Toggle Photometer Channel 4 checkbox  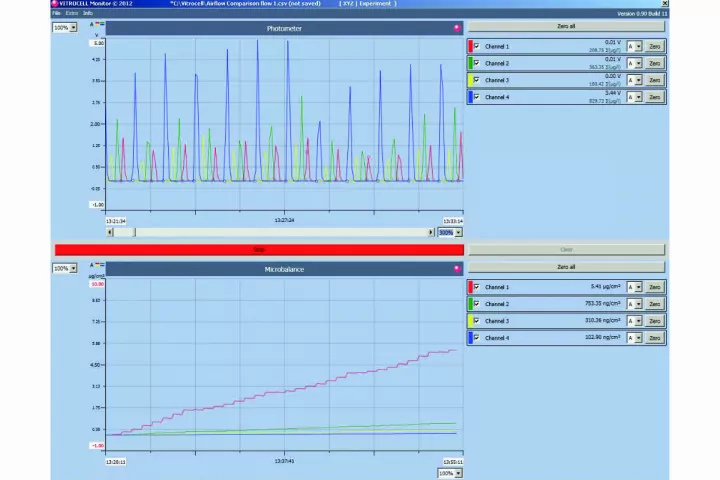(476, 97)
